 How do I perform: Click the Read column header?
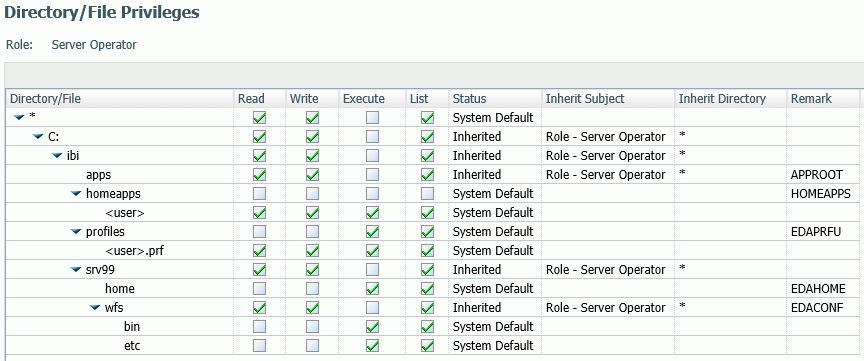tap(260, 99)
